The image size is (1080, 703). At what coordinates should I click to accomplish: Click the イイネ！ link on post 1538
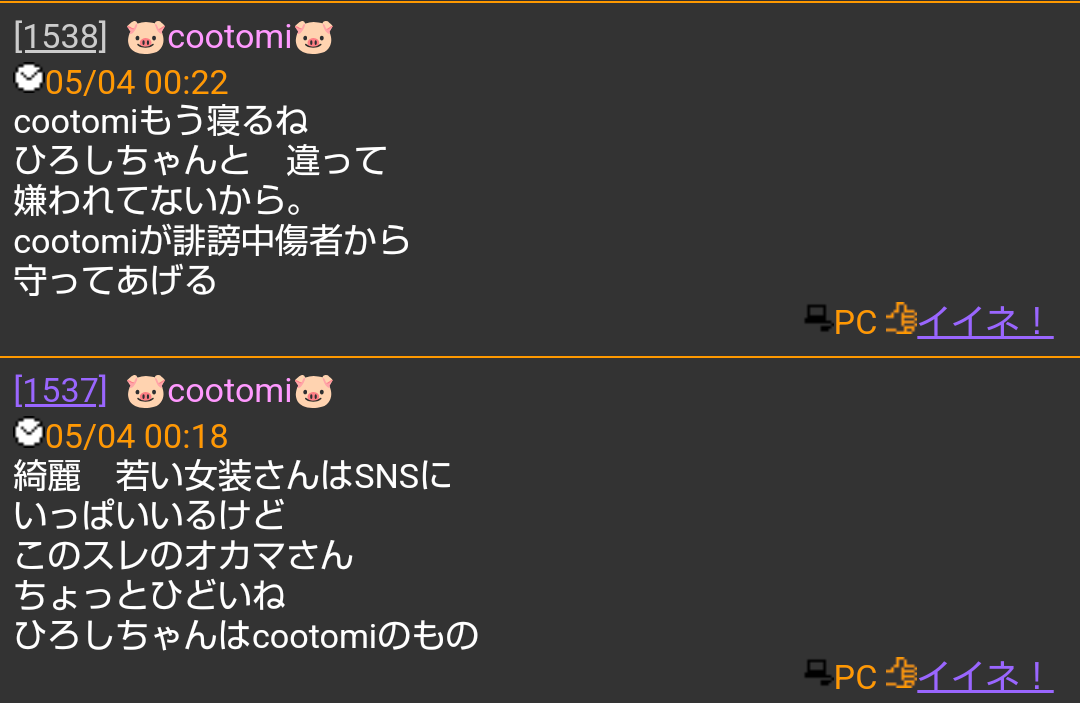tap(985, 322)
